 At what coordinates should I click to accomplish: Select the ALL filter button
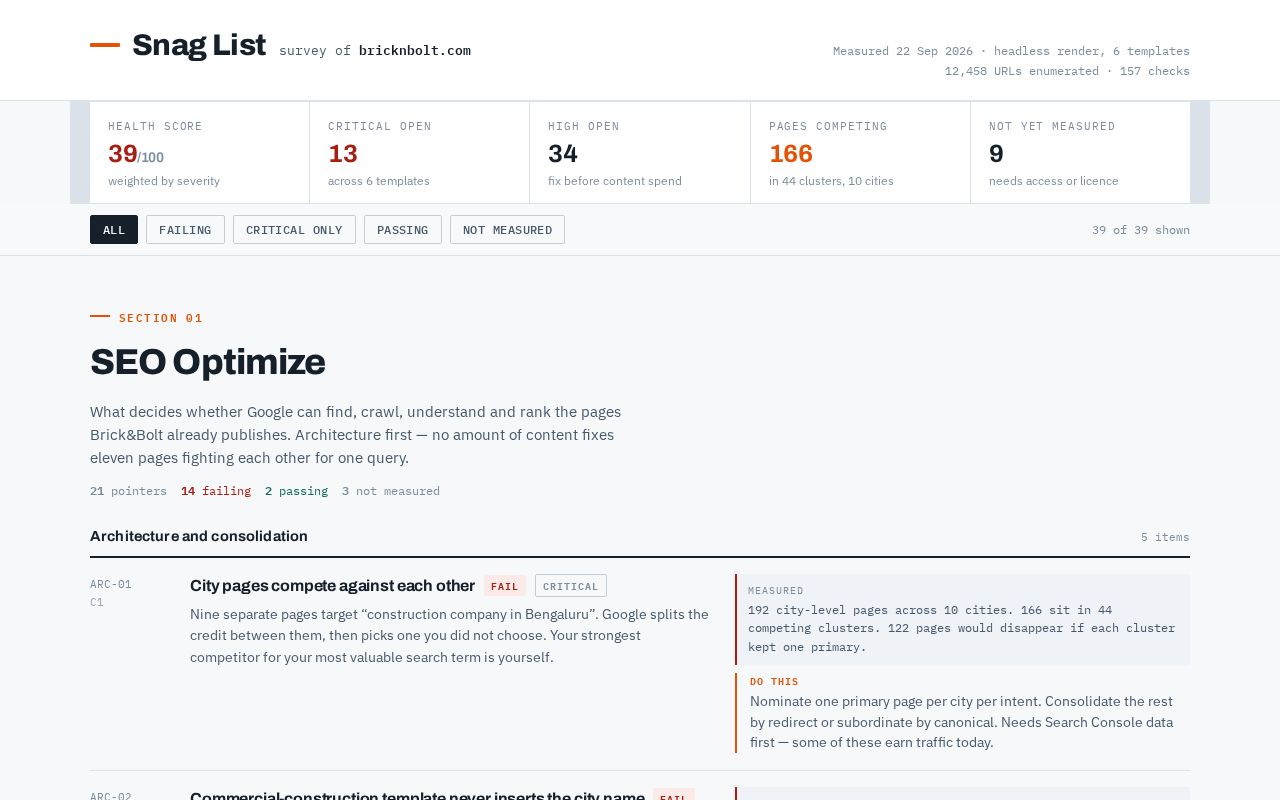tap(114, 230)
